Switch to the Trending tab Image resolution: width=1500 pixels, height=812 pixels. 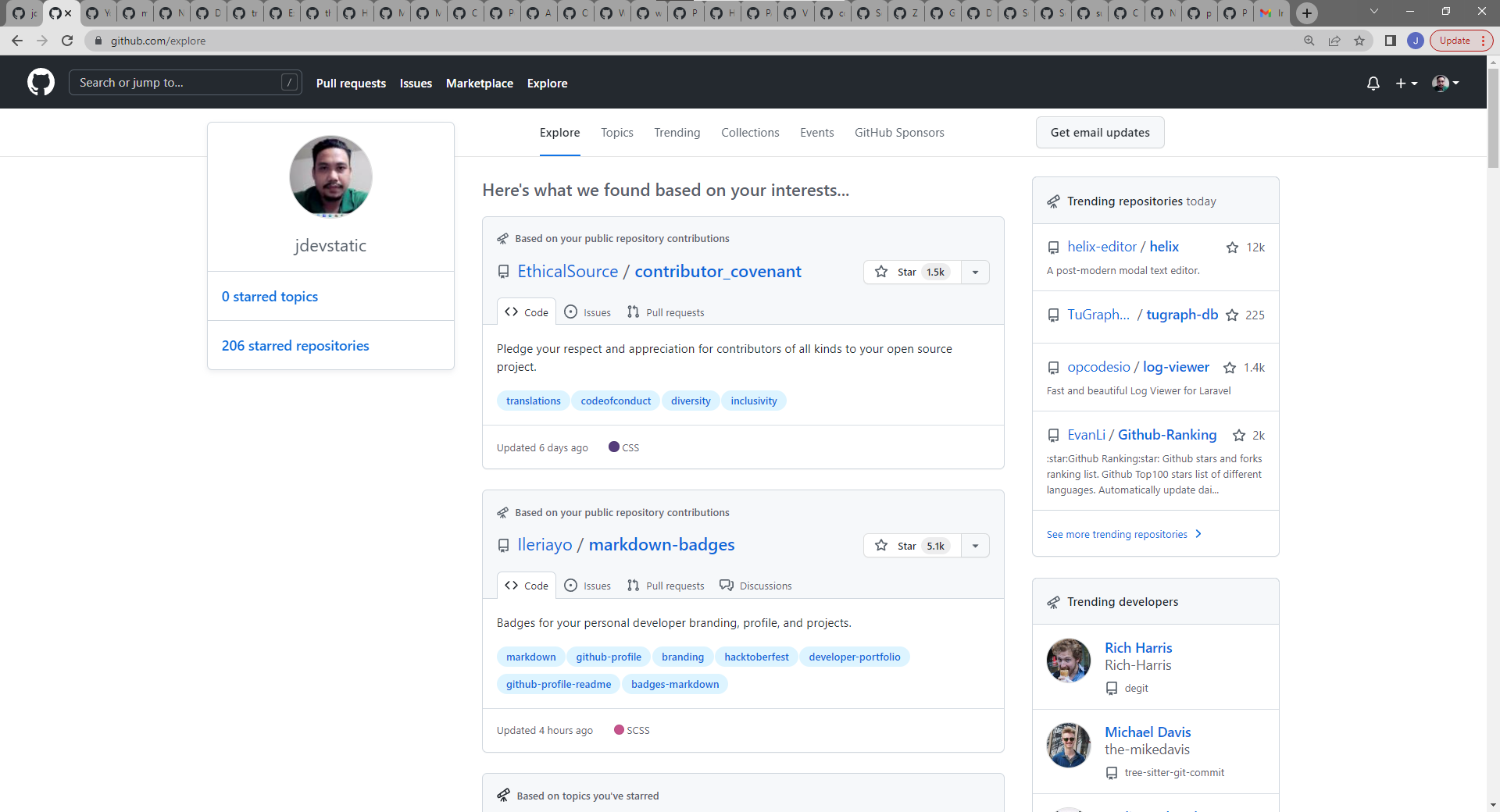point(677,133)
